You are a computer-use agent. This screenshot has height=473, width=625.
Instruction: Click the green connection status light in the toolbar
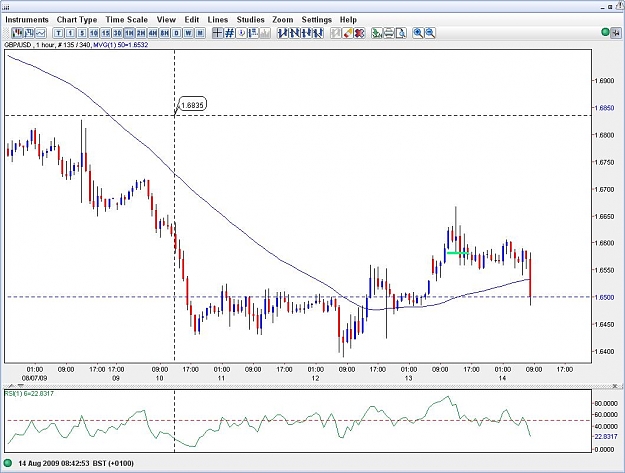tap(605, 32)
